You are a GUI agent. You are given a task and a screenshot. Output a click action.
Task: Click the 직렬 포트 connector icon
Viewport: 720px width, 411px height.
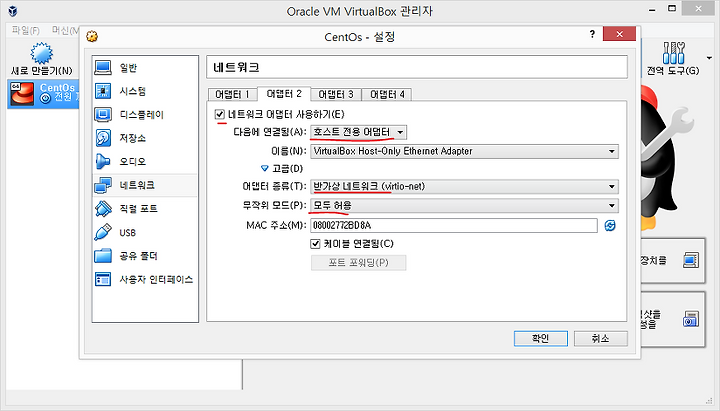point(103,208)
